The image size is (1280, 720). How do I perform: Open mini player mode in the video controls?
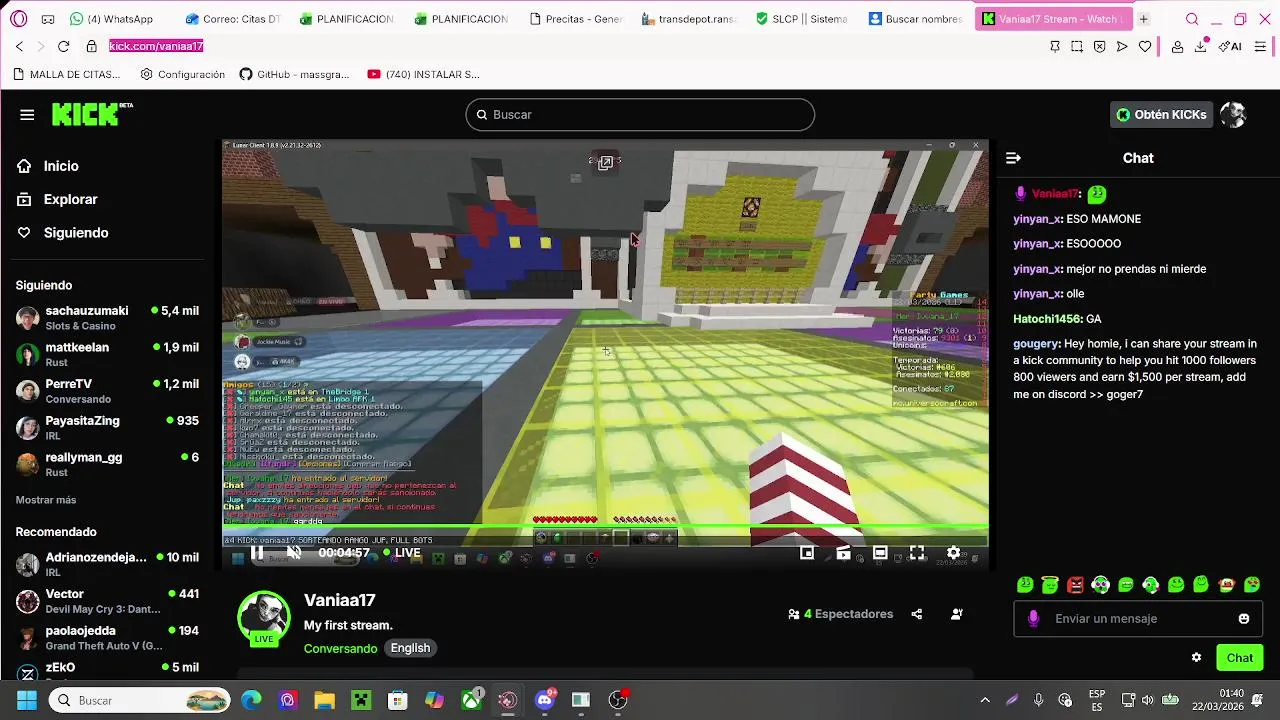pyautogui.click(x=807, y=552)
